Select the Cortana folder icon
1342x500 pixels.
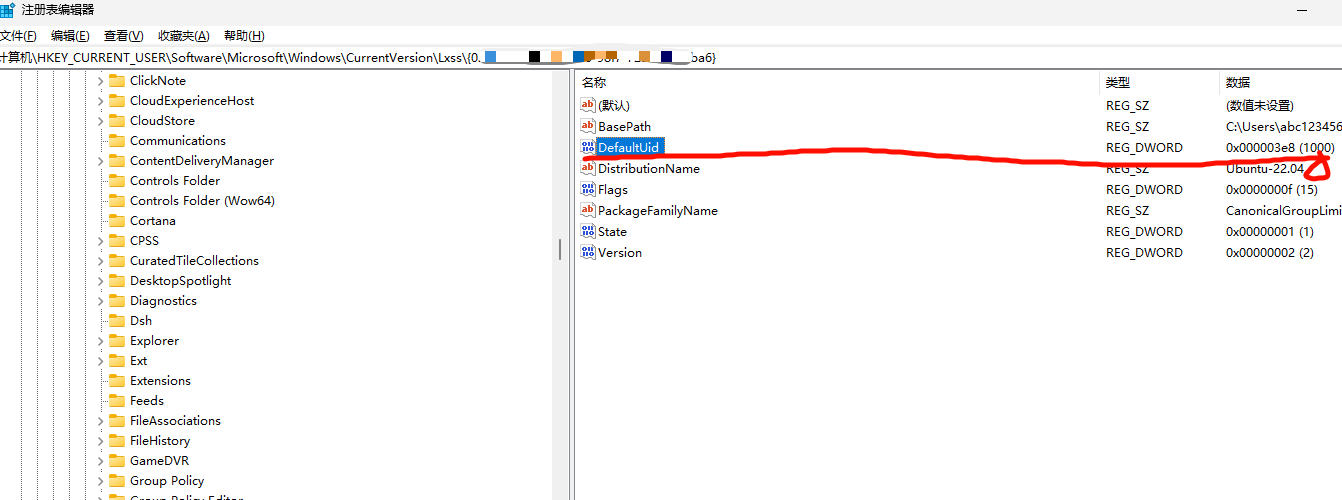coord(117,220)
